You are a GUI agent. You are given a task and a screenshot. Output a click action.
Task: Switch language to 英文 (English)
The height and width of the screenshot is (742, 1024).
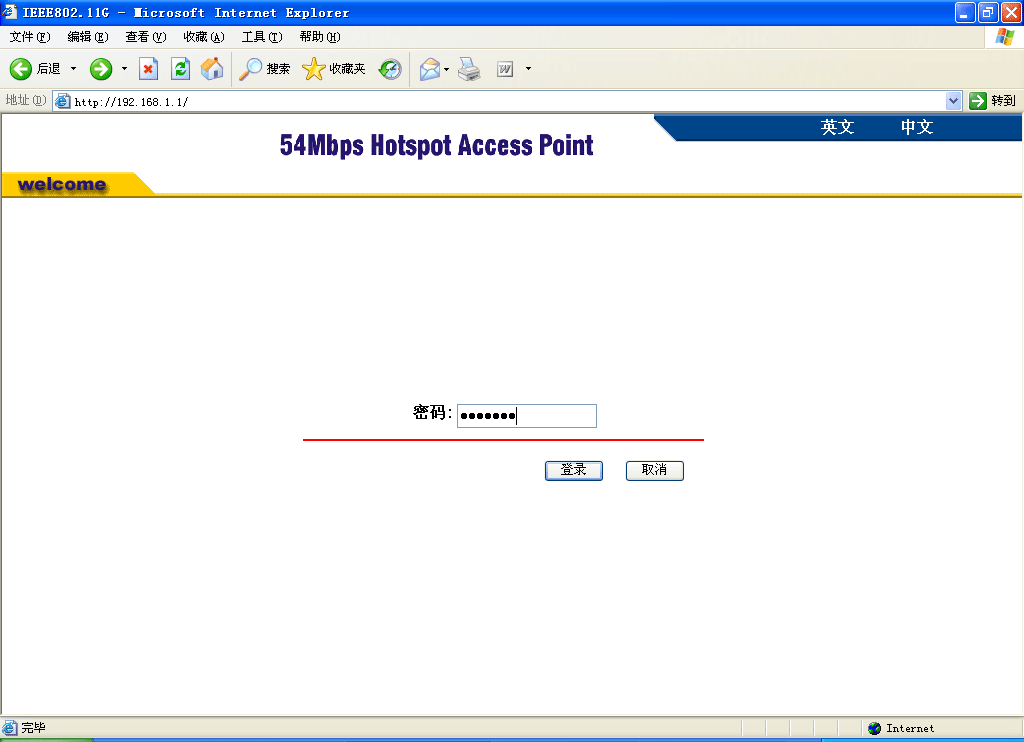click(837, 127)
